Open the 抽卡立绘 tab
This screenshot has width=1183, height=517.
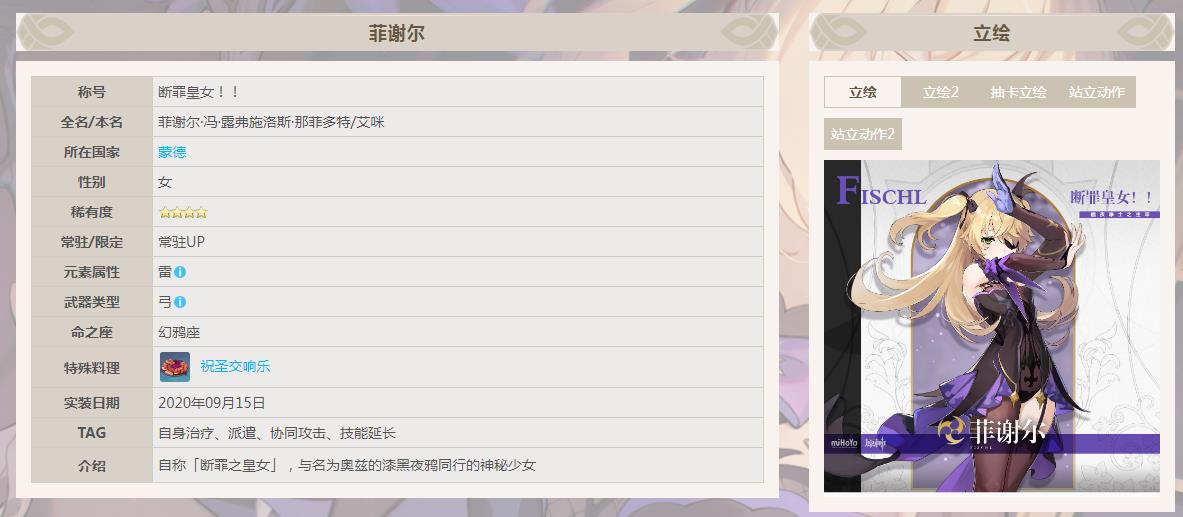click(1018, 92)
